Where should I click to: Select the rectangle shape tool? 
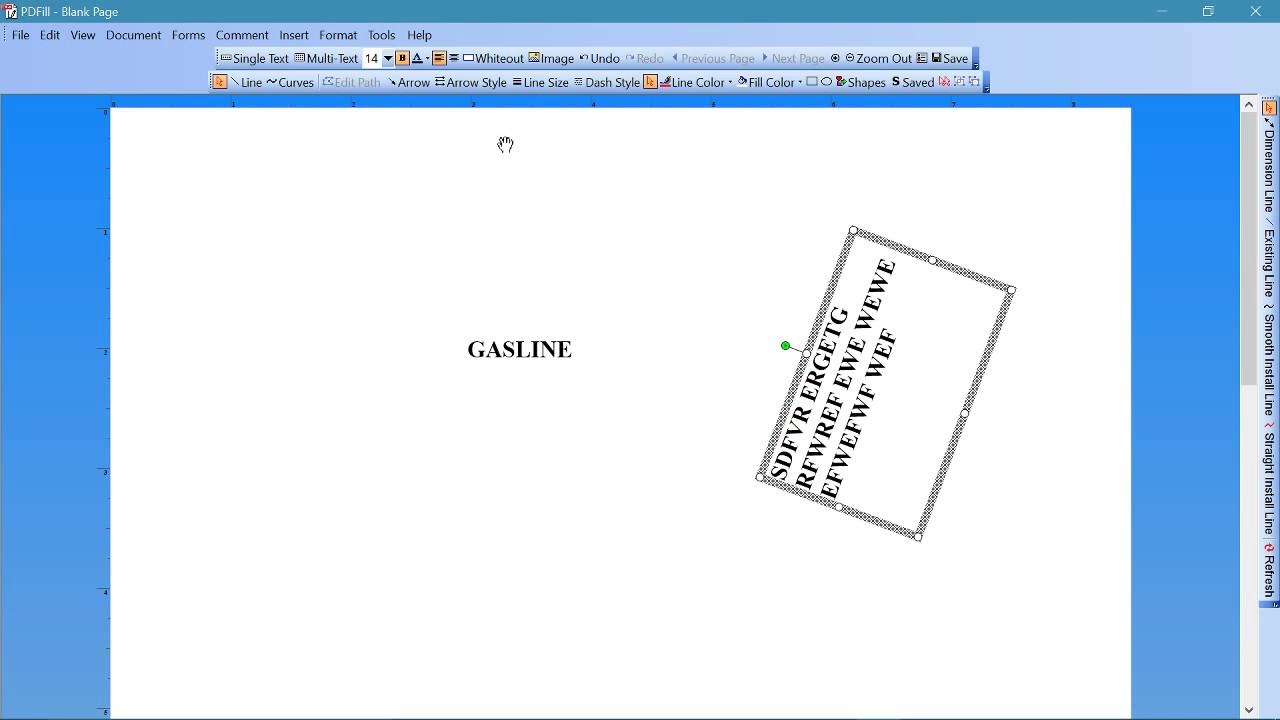pos(812,82)
